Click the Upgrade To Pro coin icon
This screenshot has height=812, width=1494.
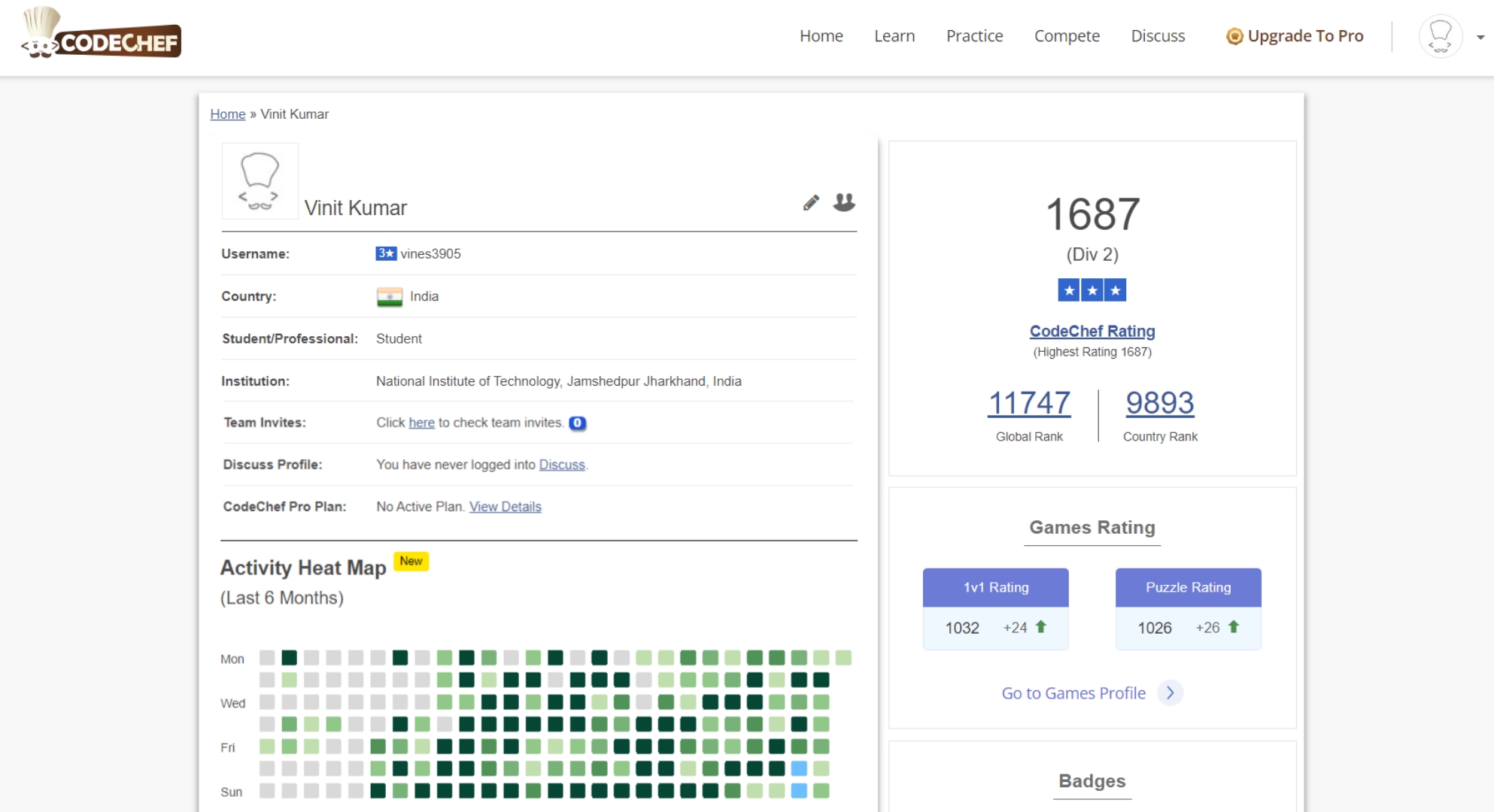click(x=1234, y=36)
